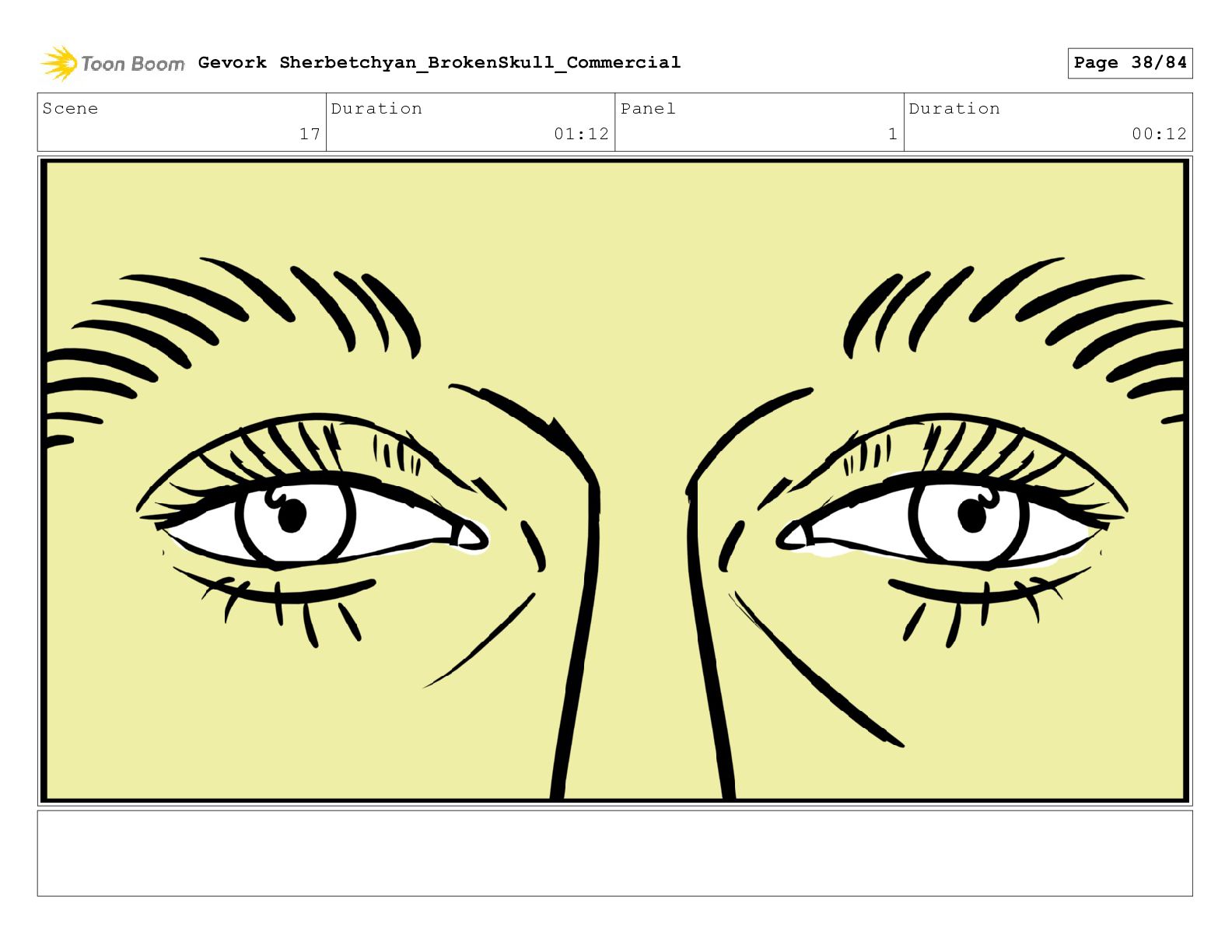Click the panel number '1'
Screen dimensions: 1232x952
click(x=893, y=134)
